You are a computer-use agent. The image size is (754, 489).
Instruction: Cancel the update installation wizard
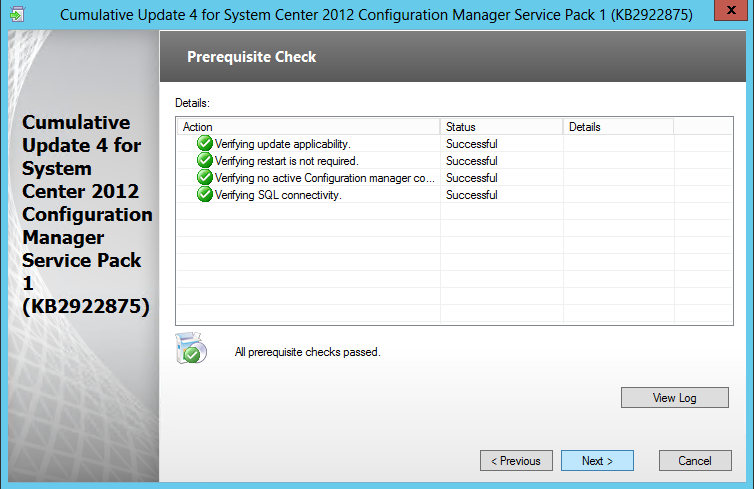[694, 461]
